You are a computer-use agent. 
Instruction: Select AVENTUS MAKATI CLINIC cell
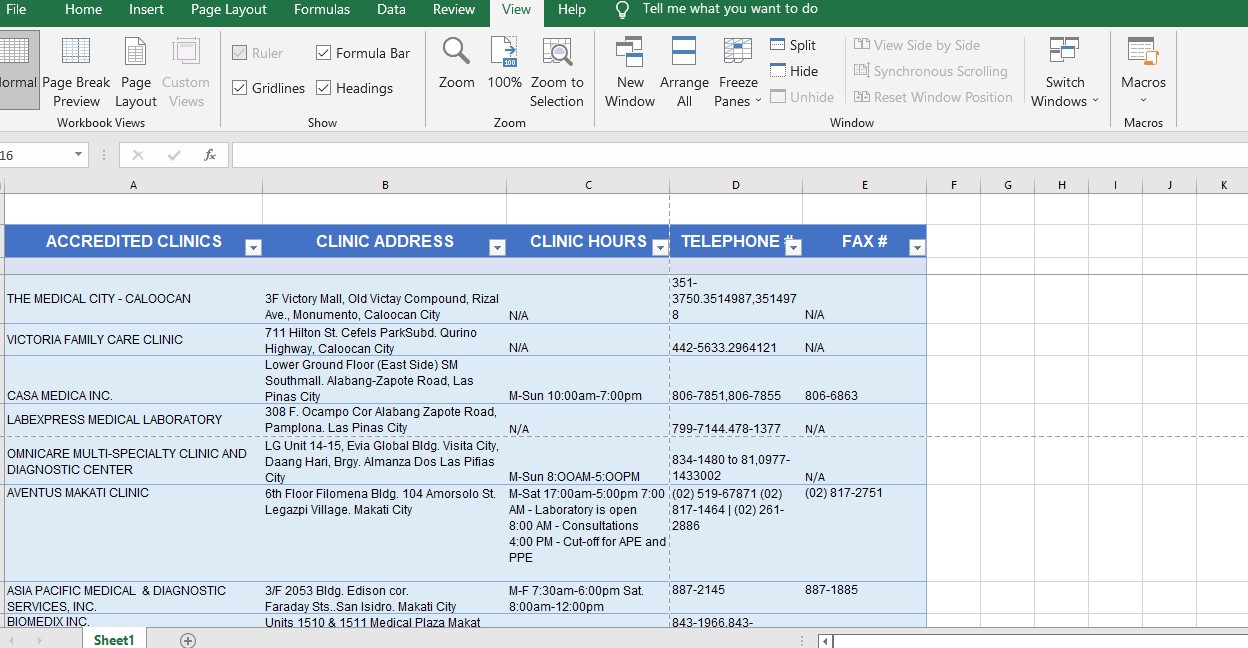coord(133,533)
